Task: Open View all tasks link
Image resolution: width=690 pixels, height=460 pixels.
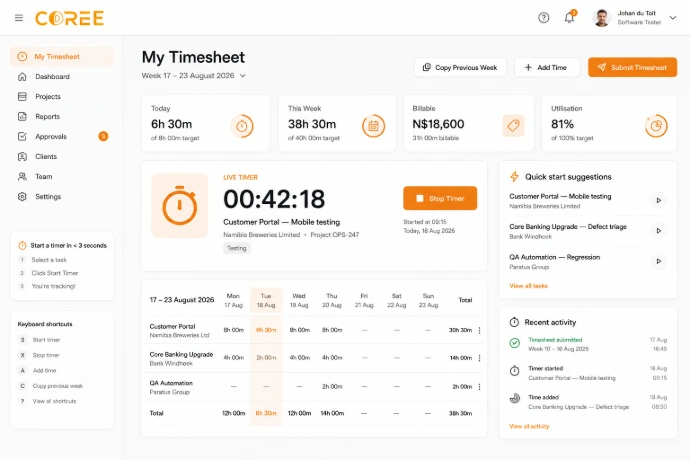Action: [x=529, y=286]
